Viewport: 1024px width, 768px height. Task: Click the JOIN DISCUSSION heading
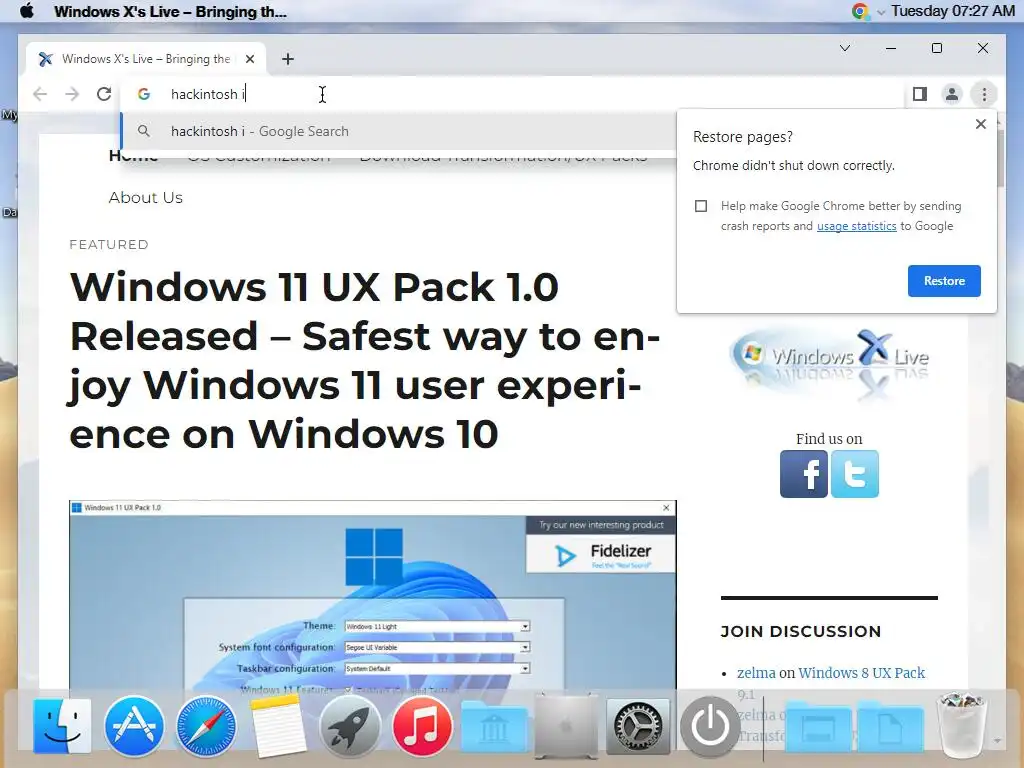coord(801,632)
